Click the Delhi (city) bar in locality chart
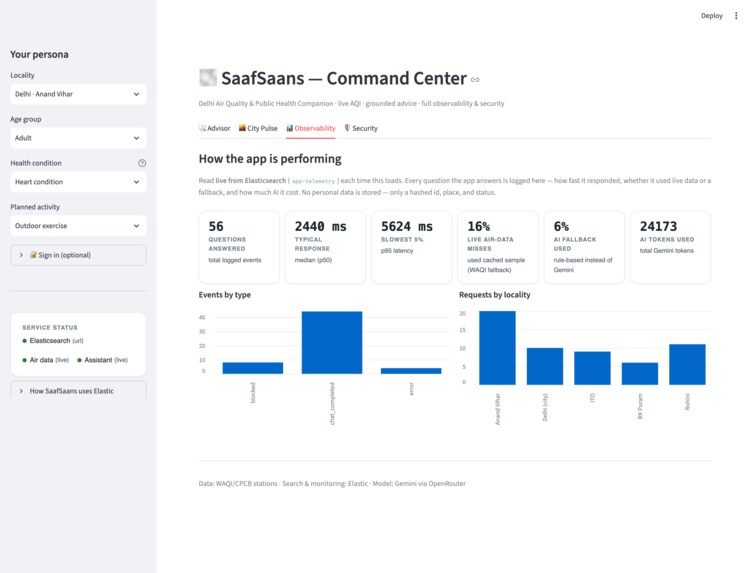The width and height of the screenshot is (753, 573). click(545, 366)
